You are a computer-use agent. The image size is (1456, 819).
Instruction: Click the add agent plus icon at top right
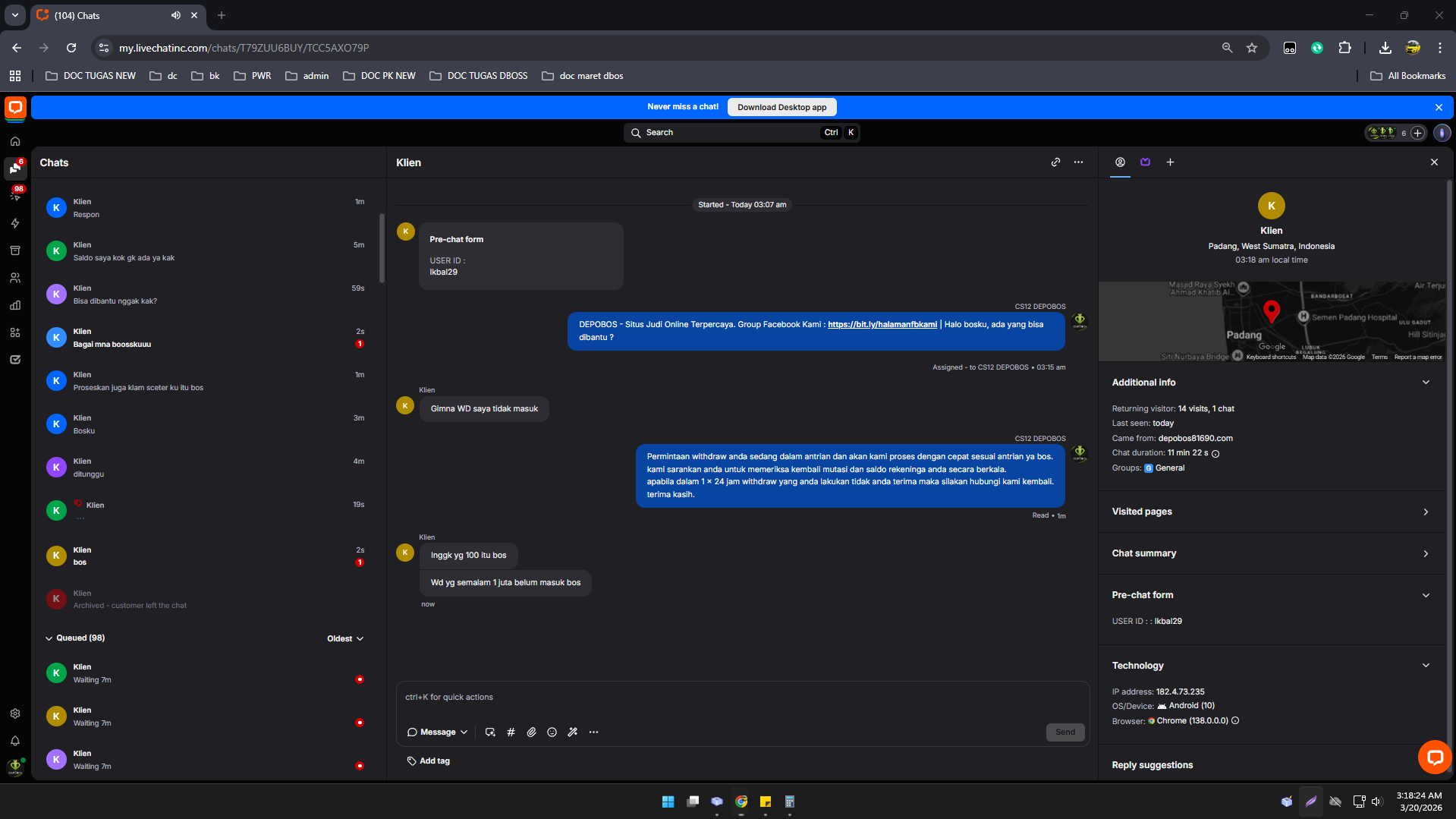1417,133
